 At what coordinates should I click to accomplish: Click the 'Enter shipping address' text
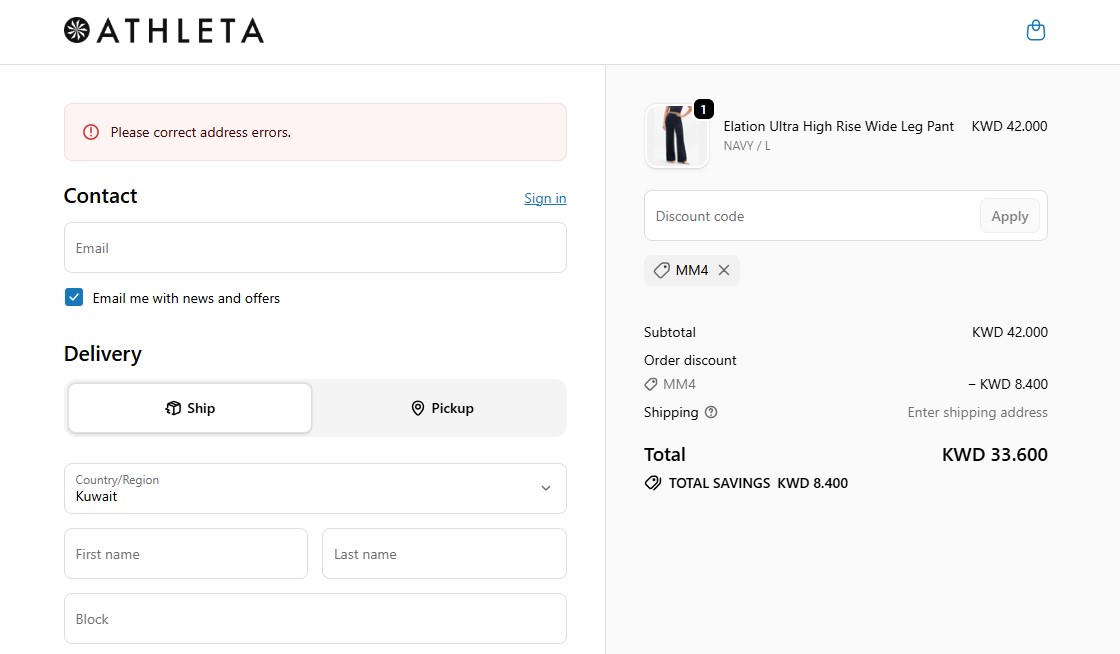coord(977,412)
